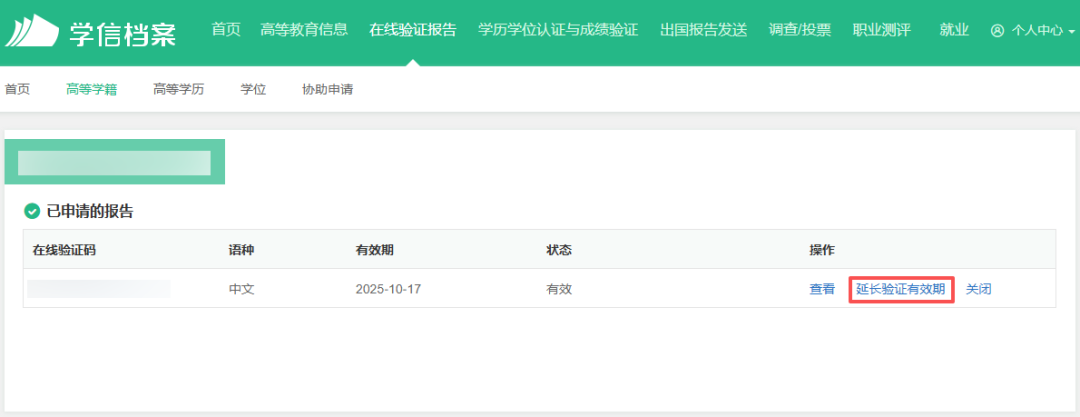1080x417 pixels.
Task: Click the user avatar icon by 个人中心
Action: (x=997, y=31)
